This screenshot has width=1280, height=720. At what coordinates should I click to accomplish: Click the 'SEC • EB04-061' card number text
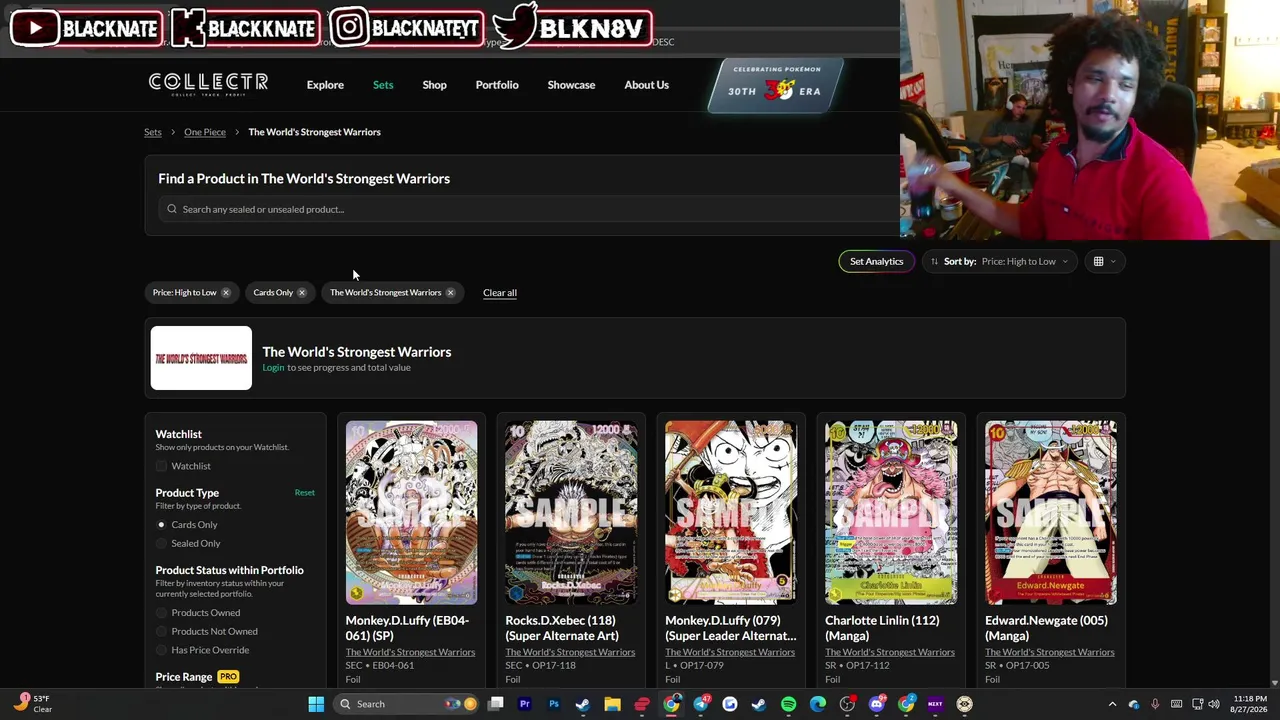[x=379, y=666]
